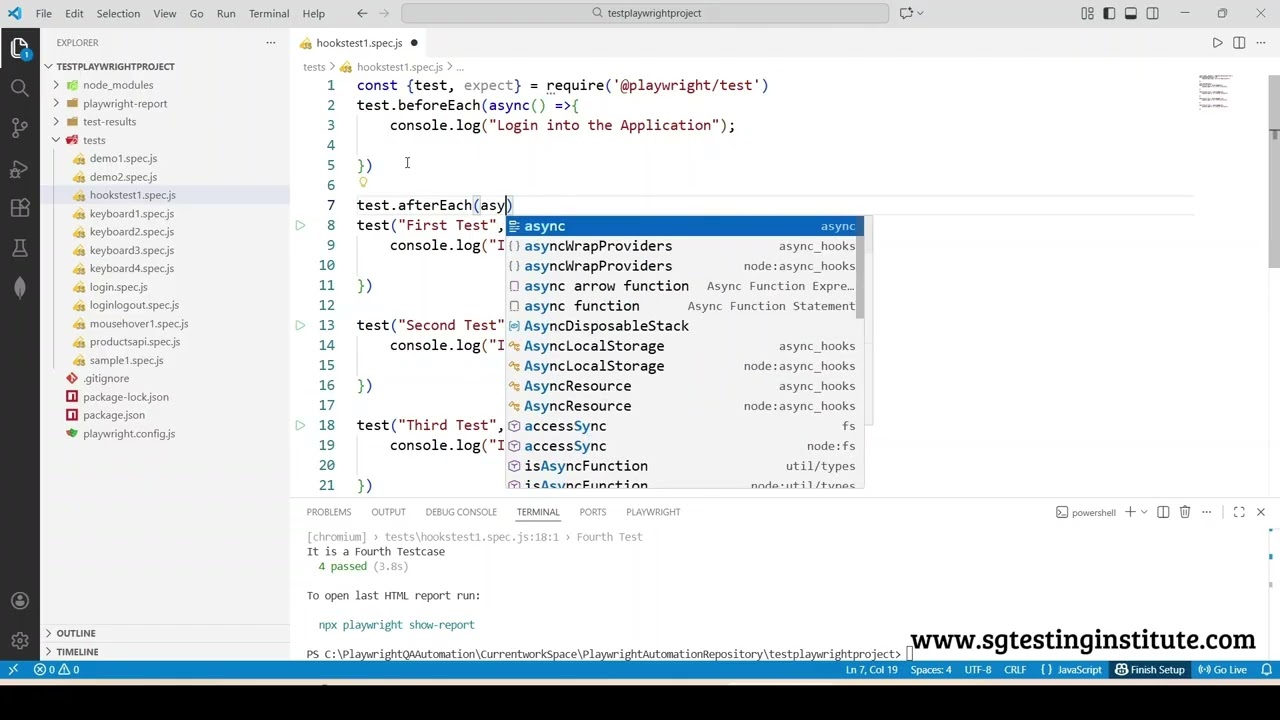Click the CRLF line ending indicator
This screenshot has height=720, width=1280.
coord(1014,670)
